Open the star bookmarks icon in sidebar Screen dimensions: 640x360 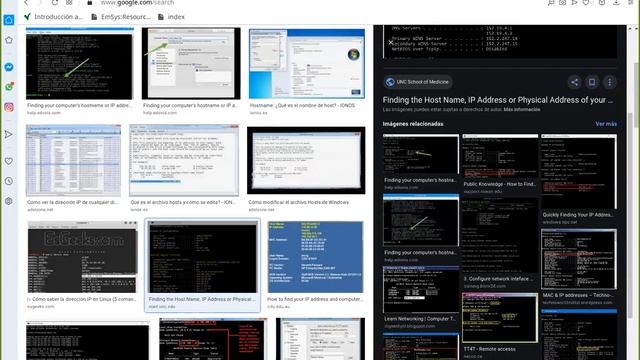click(x=9, y=40)
